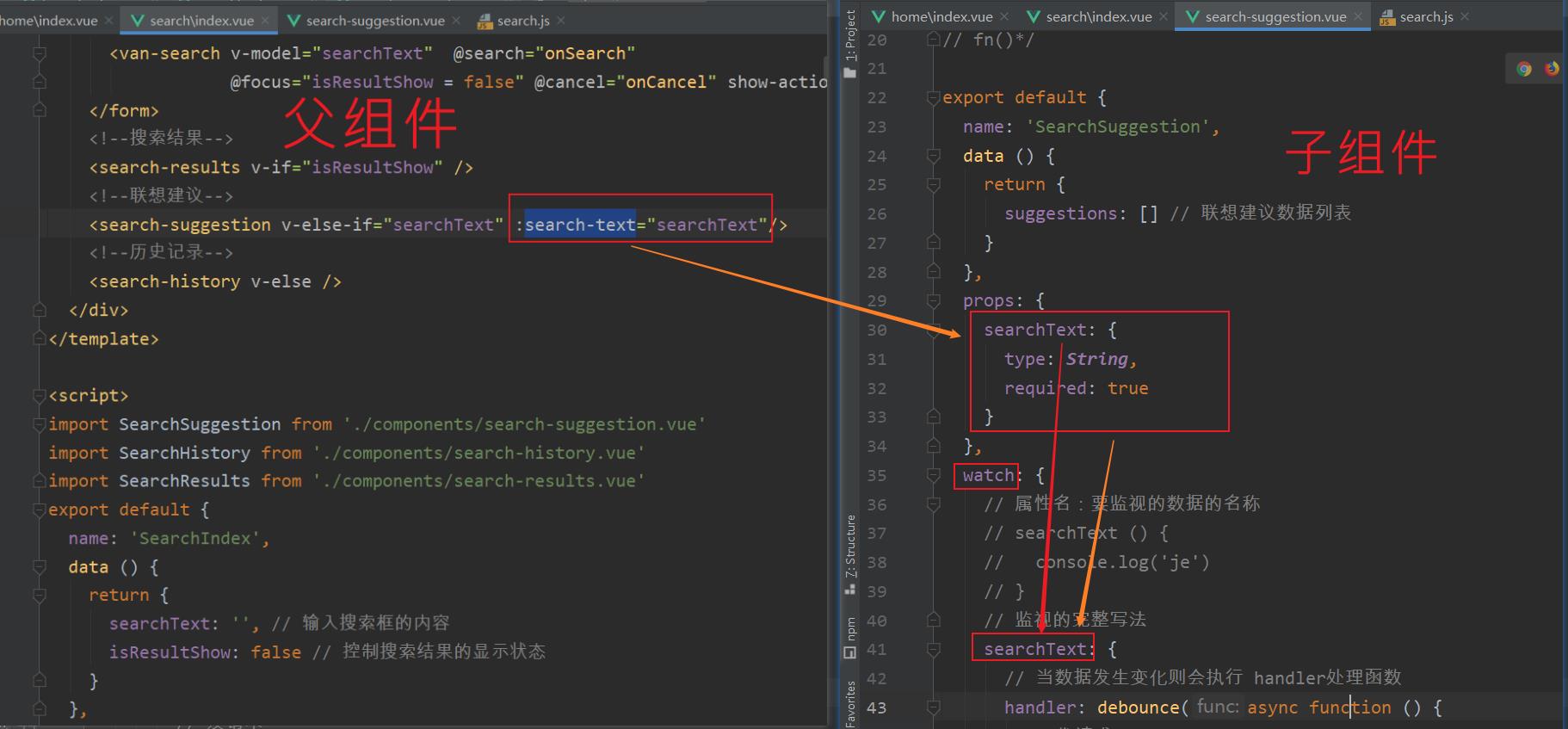Image resolution: width=1568 pixels, height=729 pixels.
Task: Click line number 26 in the gutter
Action: coord(876,213)
